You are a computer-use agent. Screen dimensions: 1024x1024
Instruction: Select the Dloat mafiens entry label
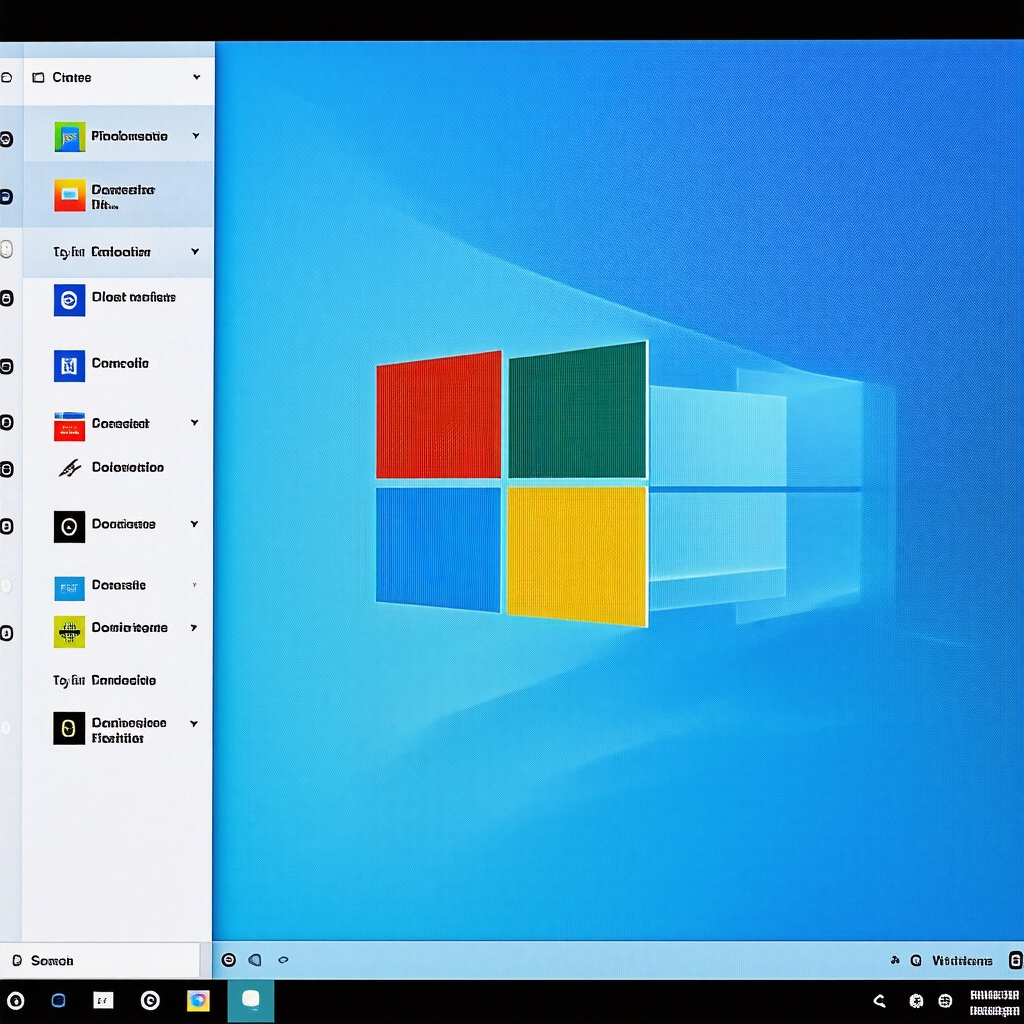pyautogui.click(x=134, y=297)
